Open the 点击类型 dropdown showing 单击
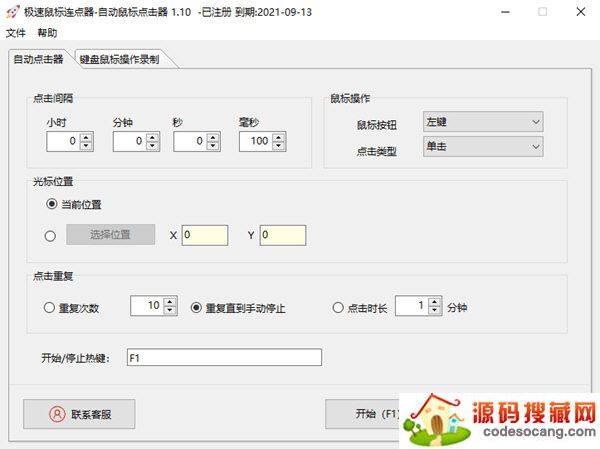 click(x=483, y=147)
